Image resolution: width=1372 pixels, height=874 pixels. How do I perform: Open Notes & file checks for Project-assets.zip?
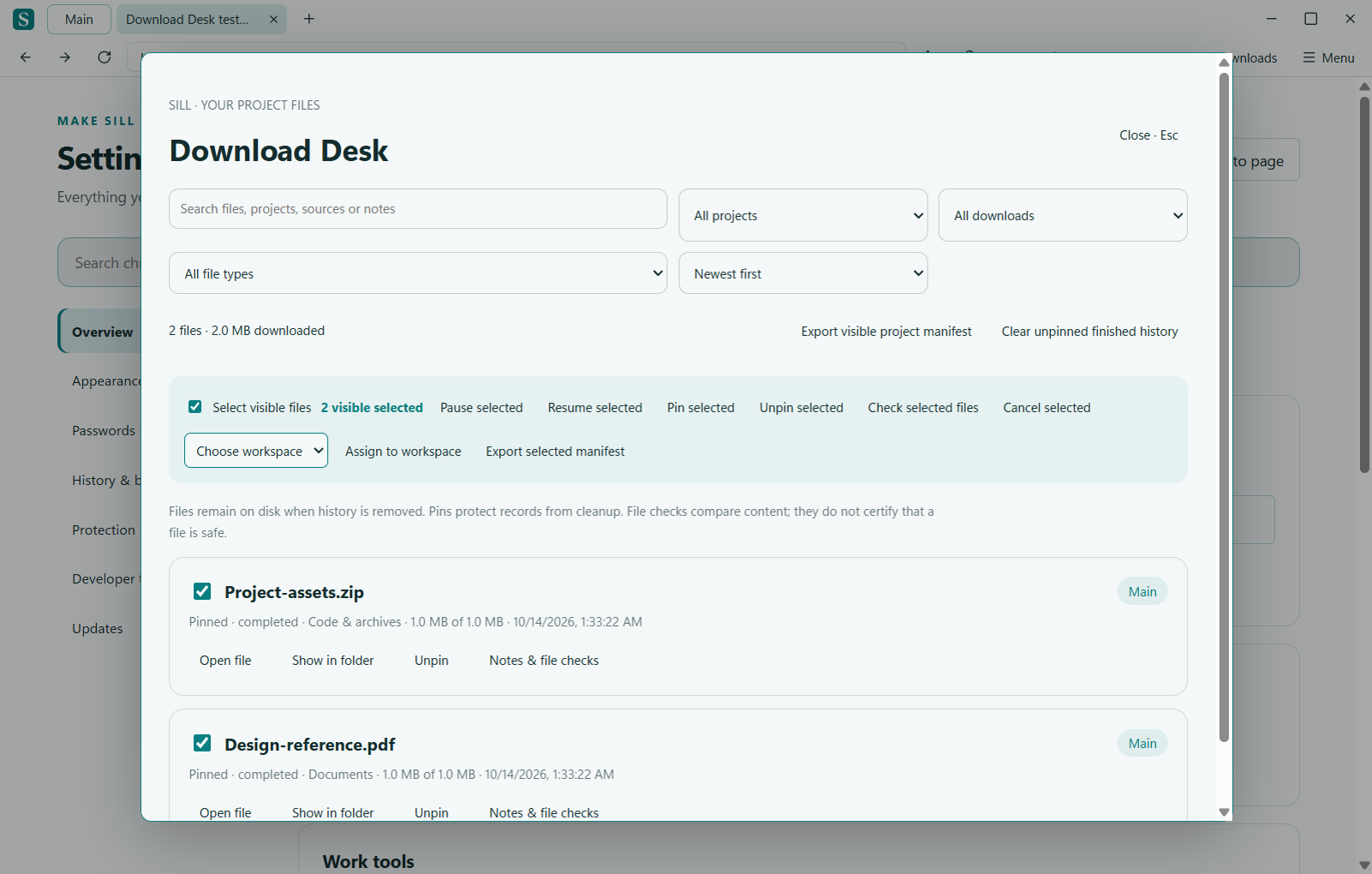click(544, 661)
